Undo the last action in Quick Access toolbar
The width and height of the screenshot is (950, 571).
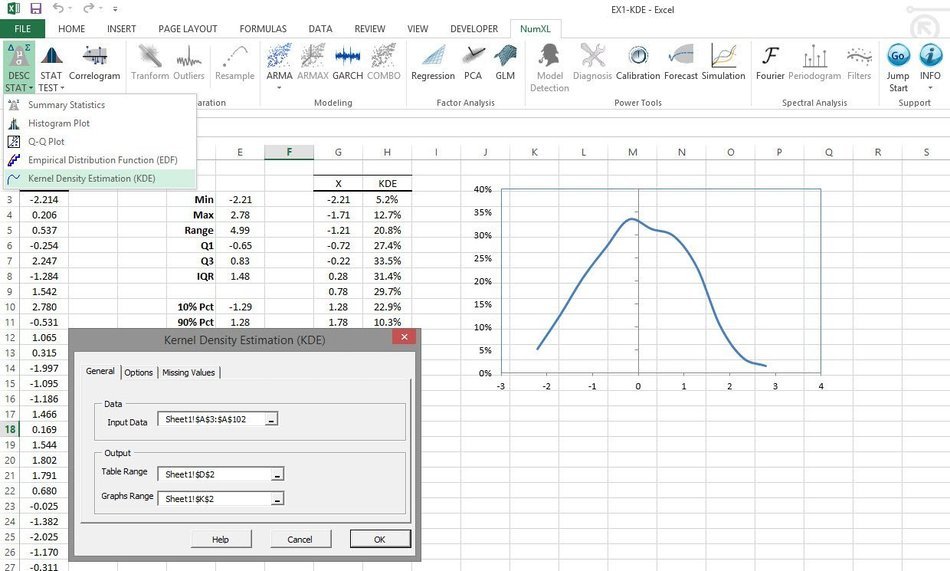point(58,8)
